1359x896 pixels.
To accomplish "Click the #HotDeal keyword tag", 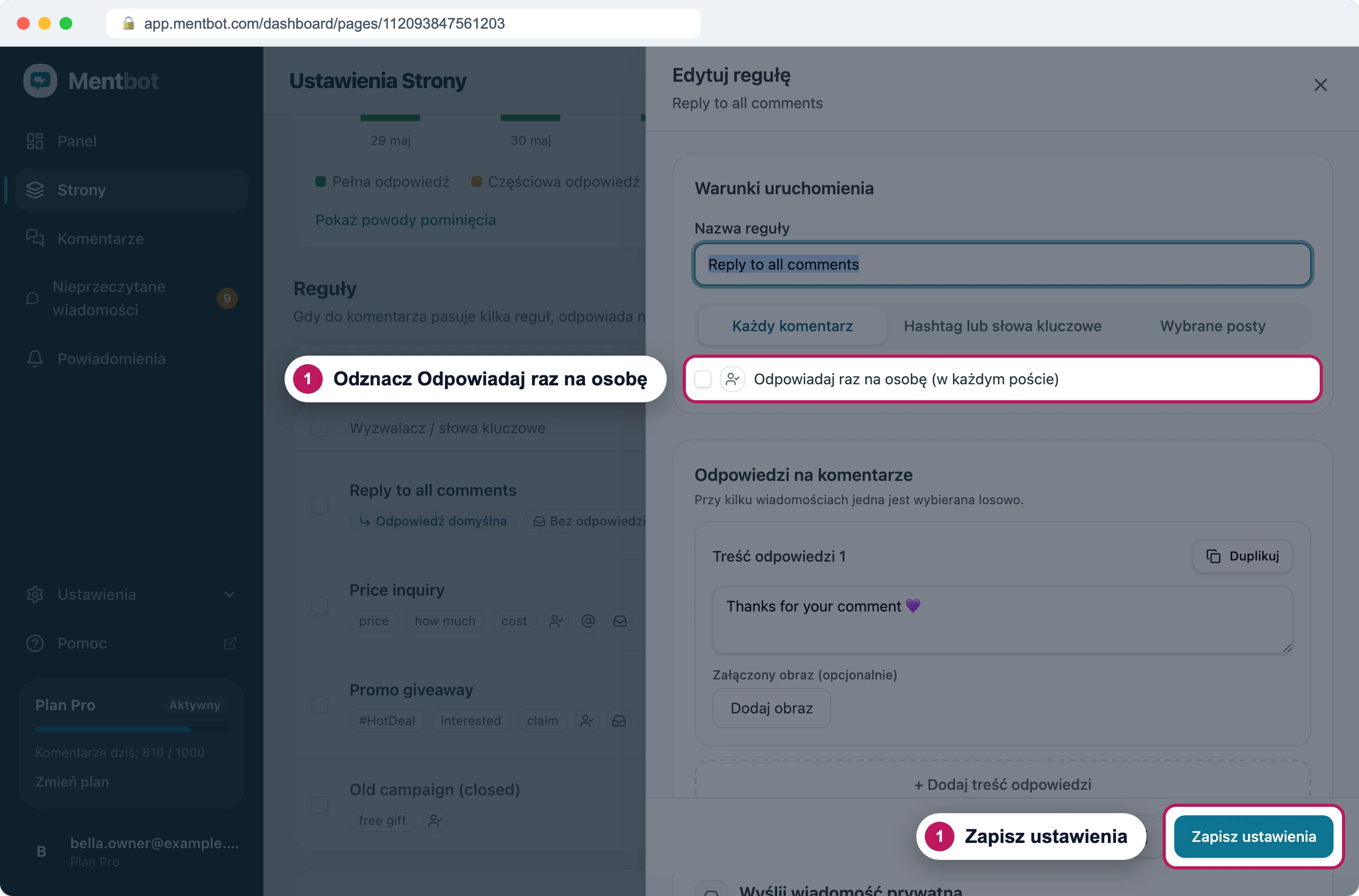I will 386,721.
